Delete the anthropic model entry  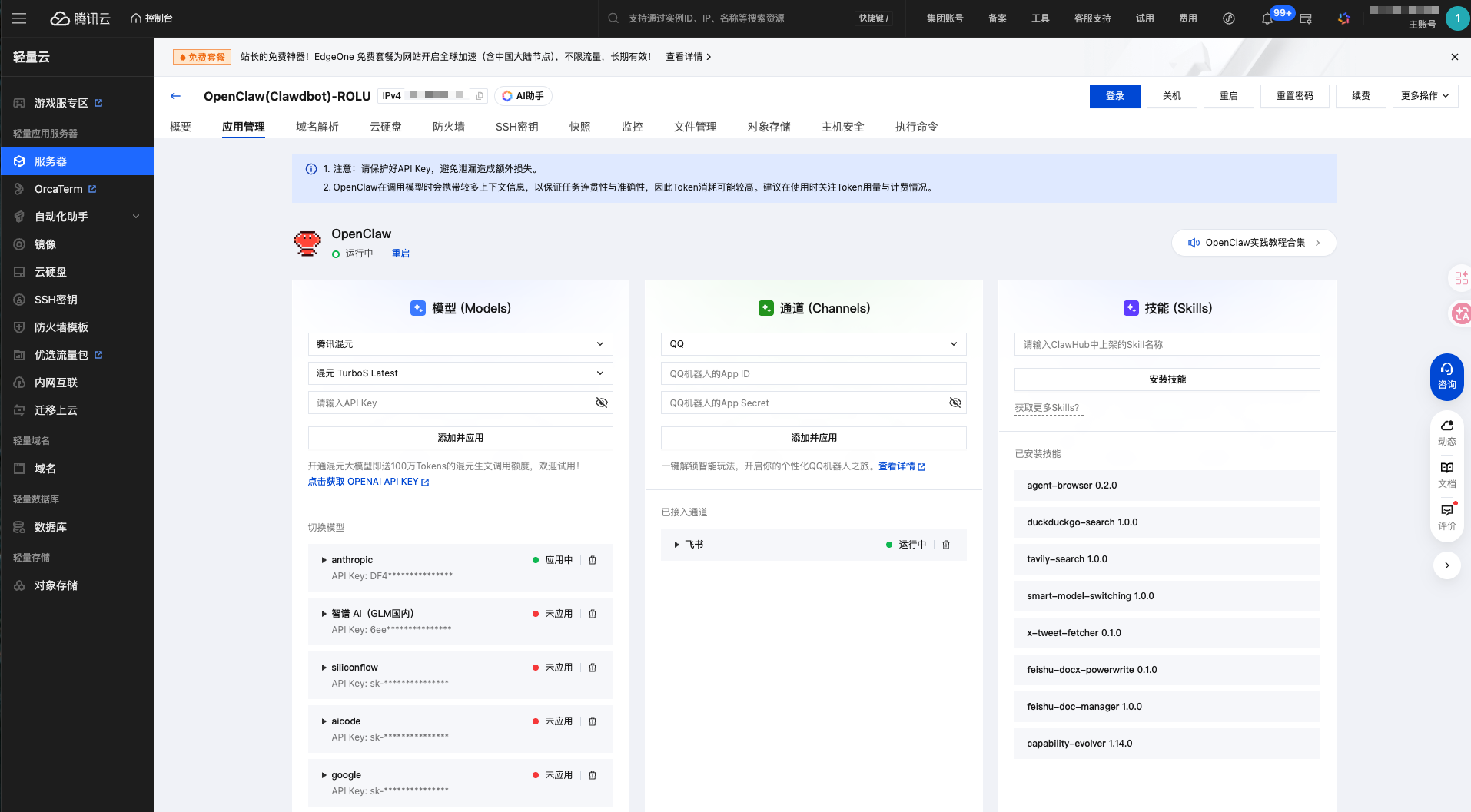coord(593,560)
